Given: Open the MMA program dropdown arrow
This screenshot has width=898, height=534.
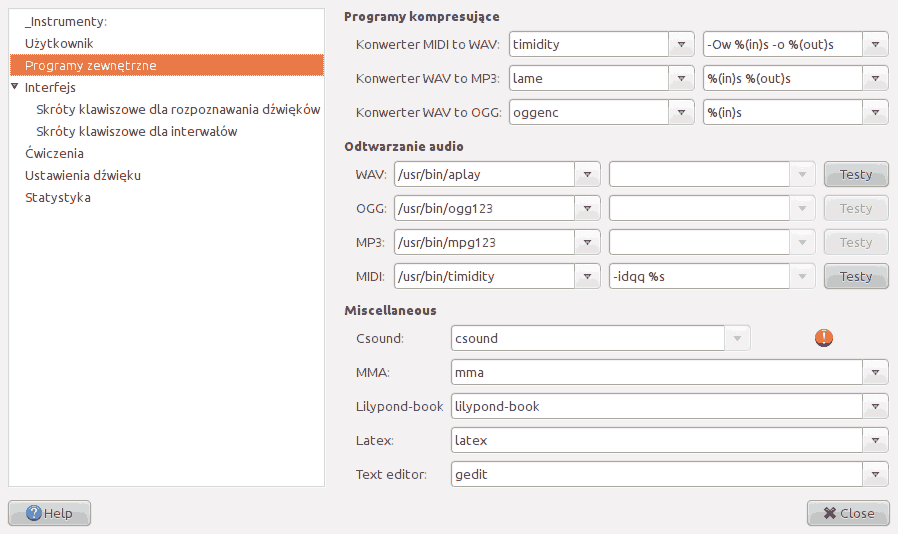Looking at the screenshot, I should click(x=876, y=372).
